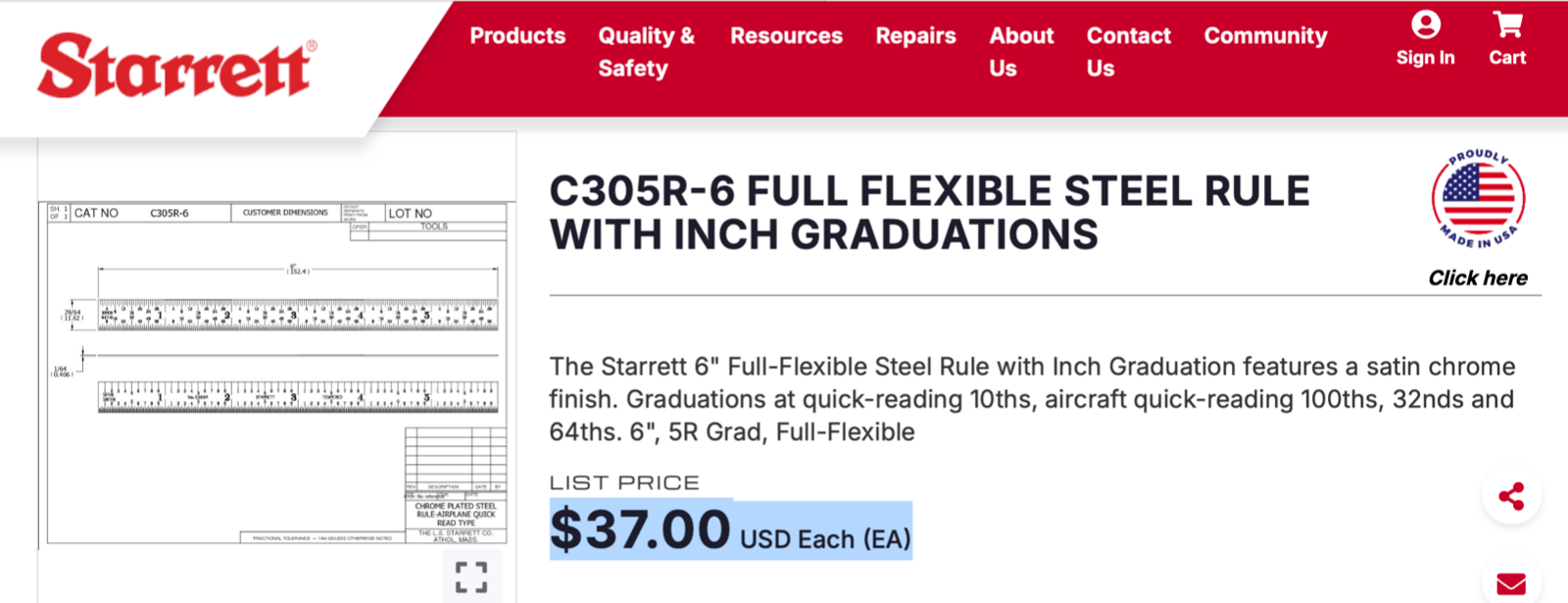The width and height of the screenshot is (1568, 603).
Task: Click the Starrett logo
Action: tap(176, 66)
